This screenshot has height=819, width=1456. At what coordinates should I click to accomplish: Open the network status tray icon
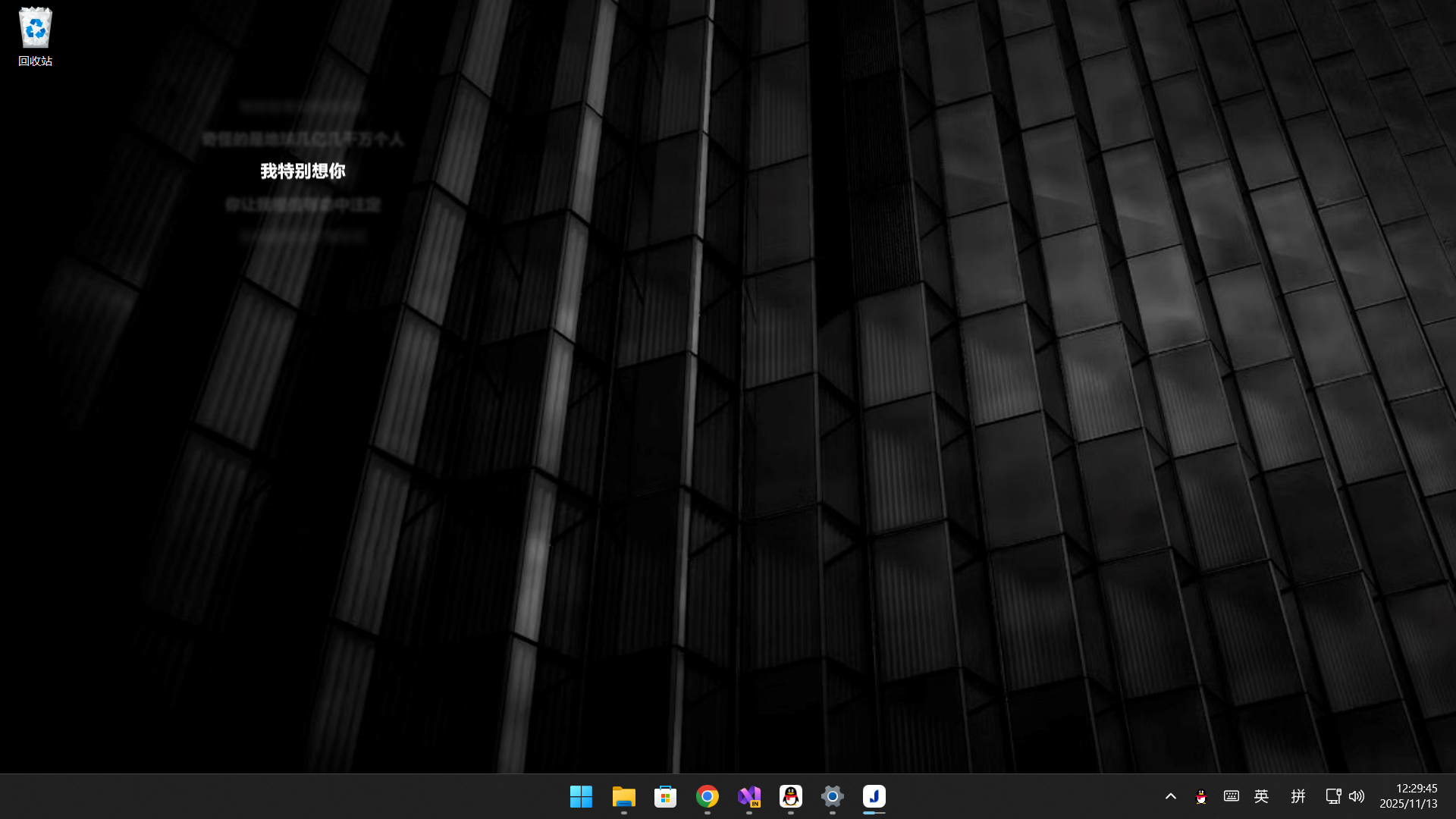tap(1332, 796)
